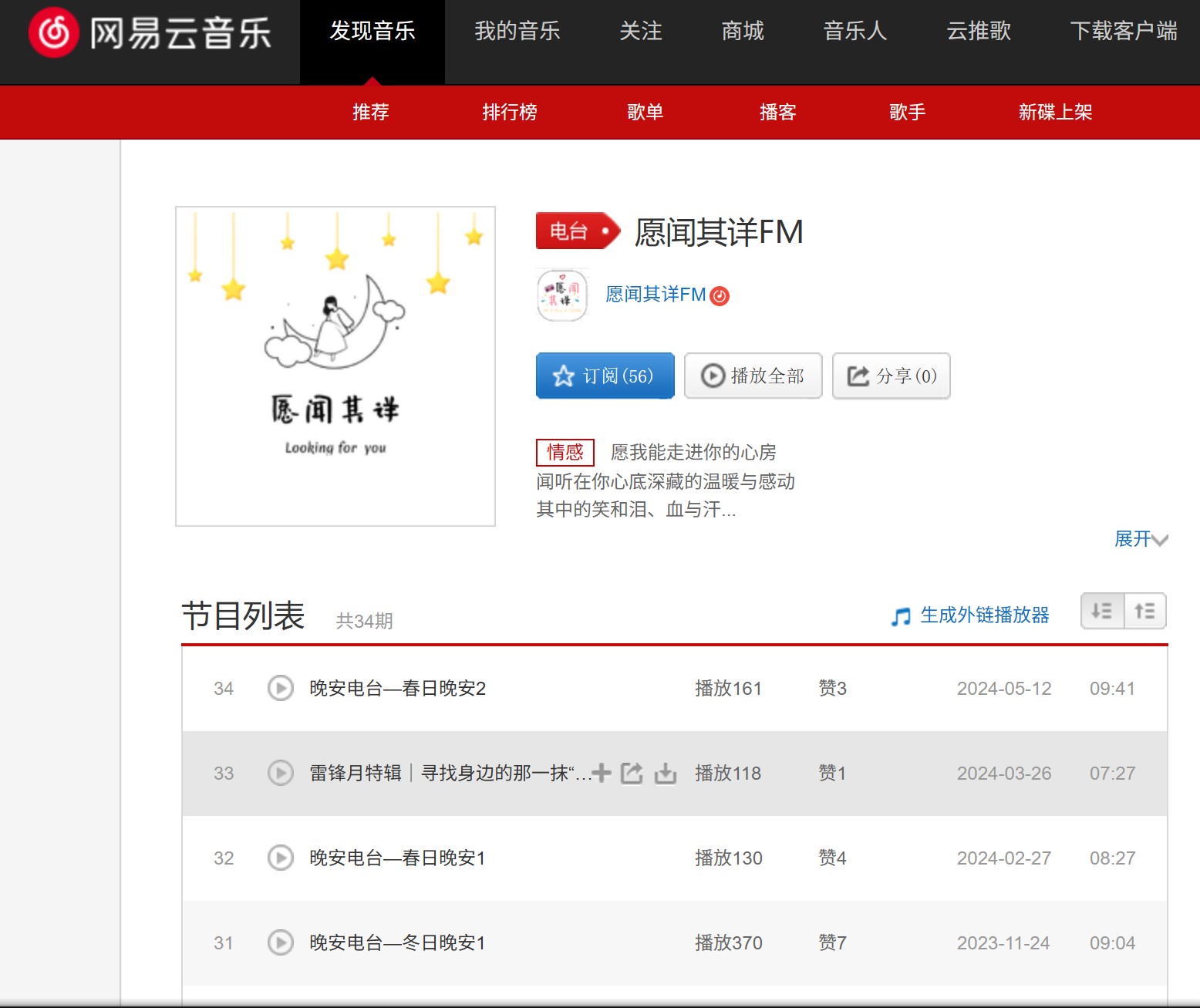Screen dimensions: 1200x1008
Task: Click the duration 08:27
Action: point(1112,858)
